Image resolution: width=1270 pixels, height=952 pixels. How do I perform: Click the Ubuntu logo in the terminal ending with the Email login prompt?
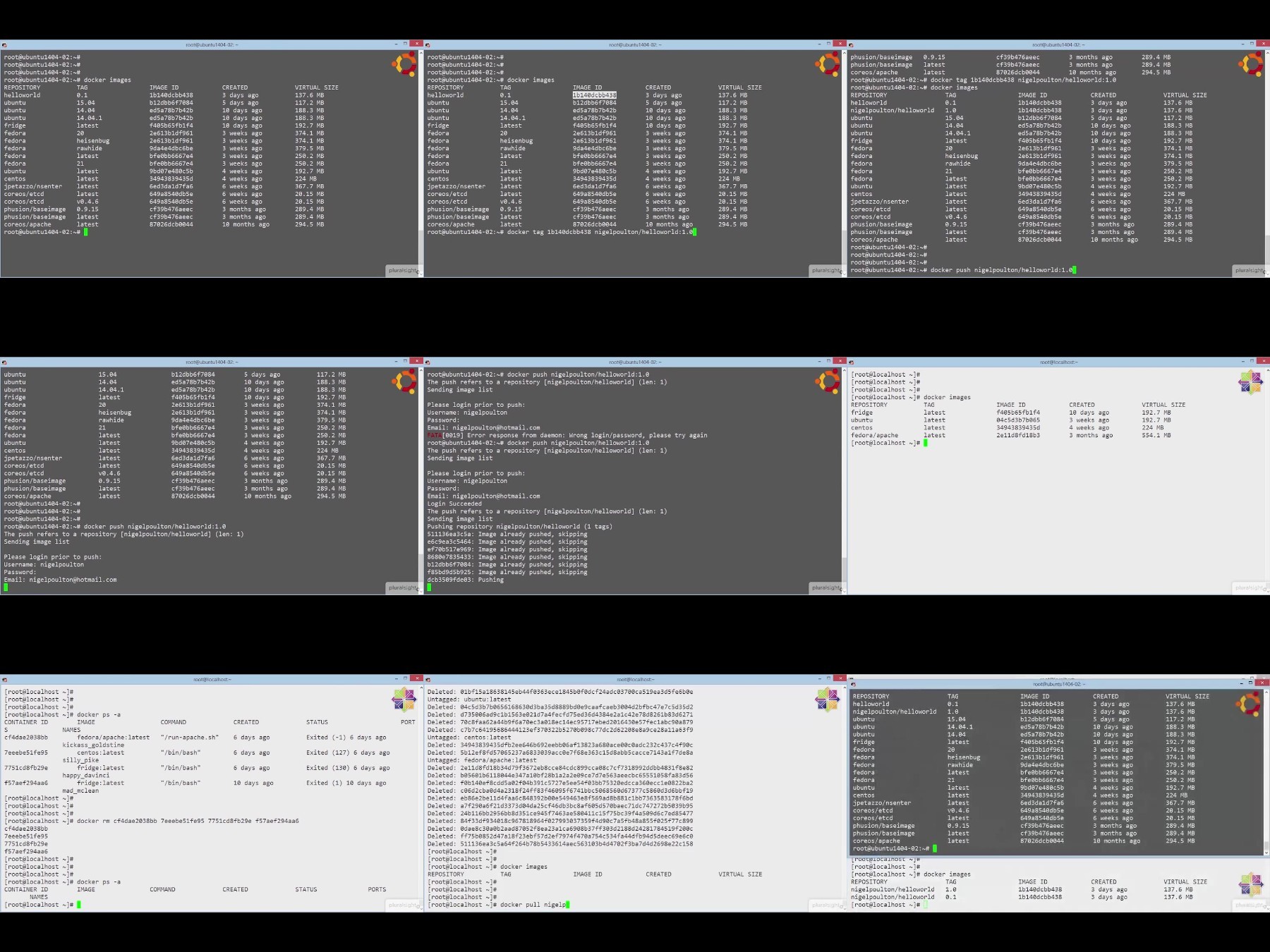coord(404,382)
